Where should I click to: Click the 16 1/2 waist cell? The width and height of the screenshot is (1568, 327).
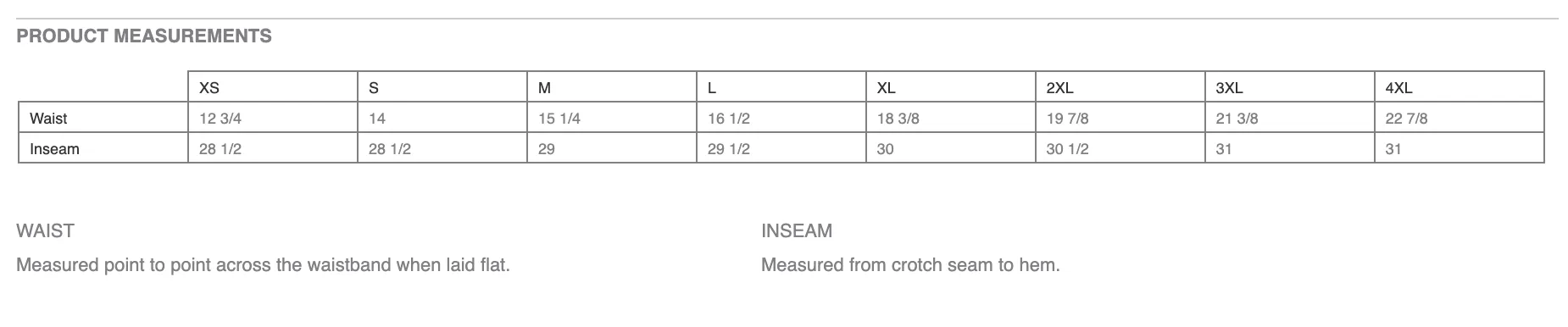781,118
